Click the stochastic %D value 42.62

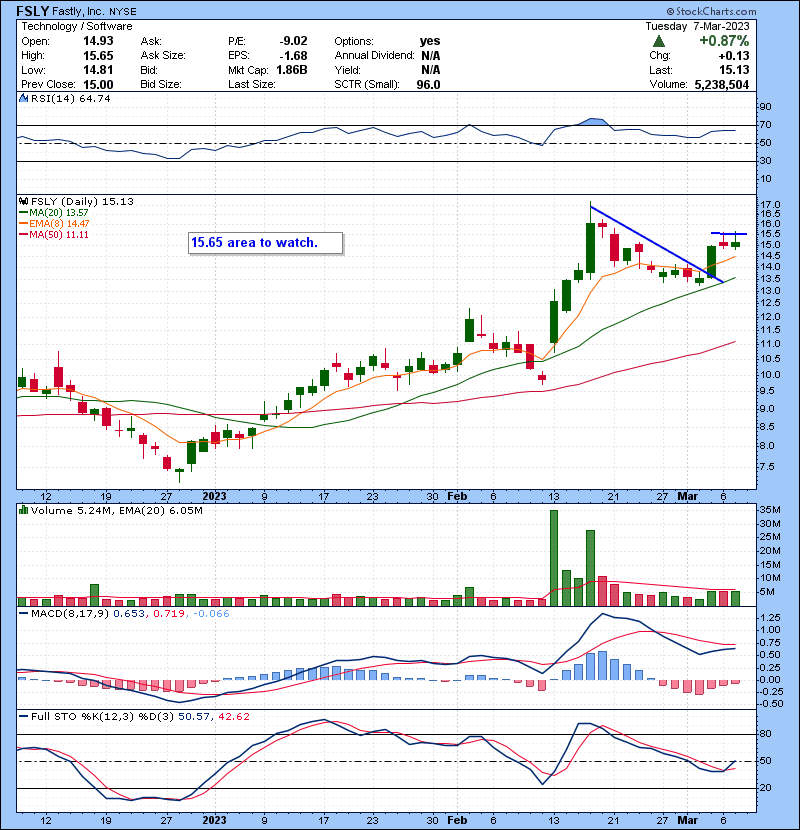click(x=234, y=716)
